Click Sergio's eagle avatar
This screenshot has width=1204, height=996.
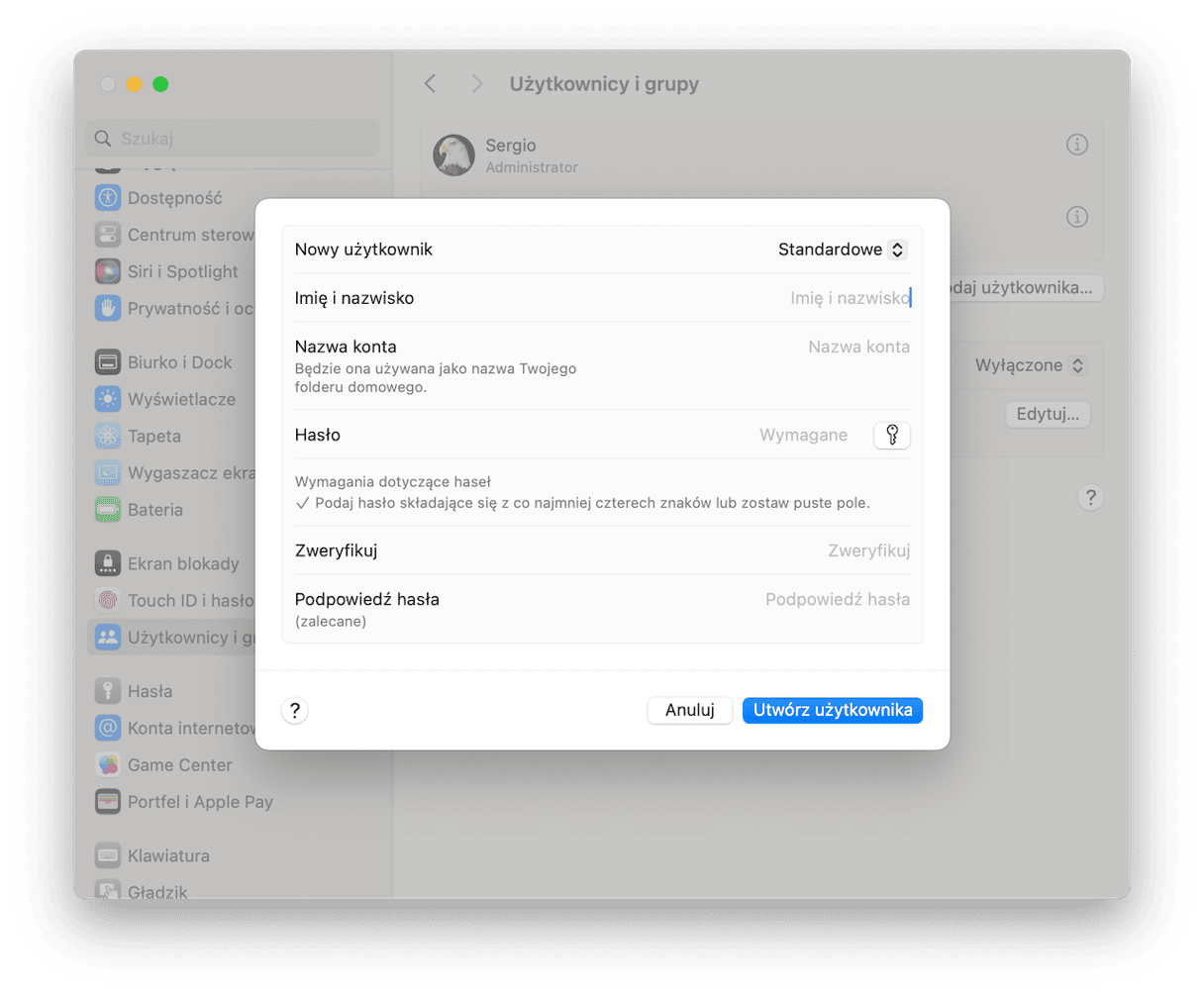tap(454, 155)
